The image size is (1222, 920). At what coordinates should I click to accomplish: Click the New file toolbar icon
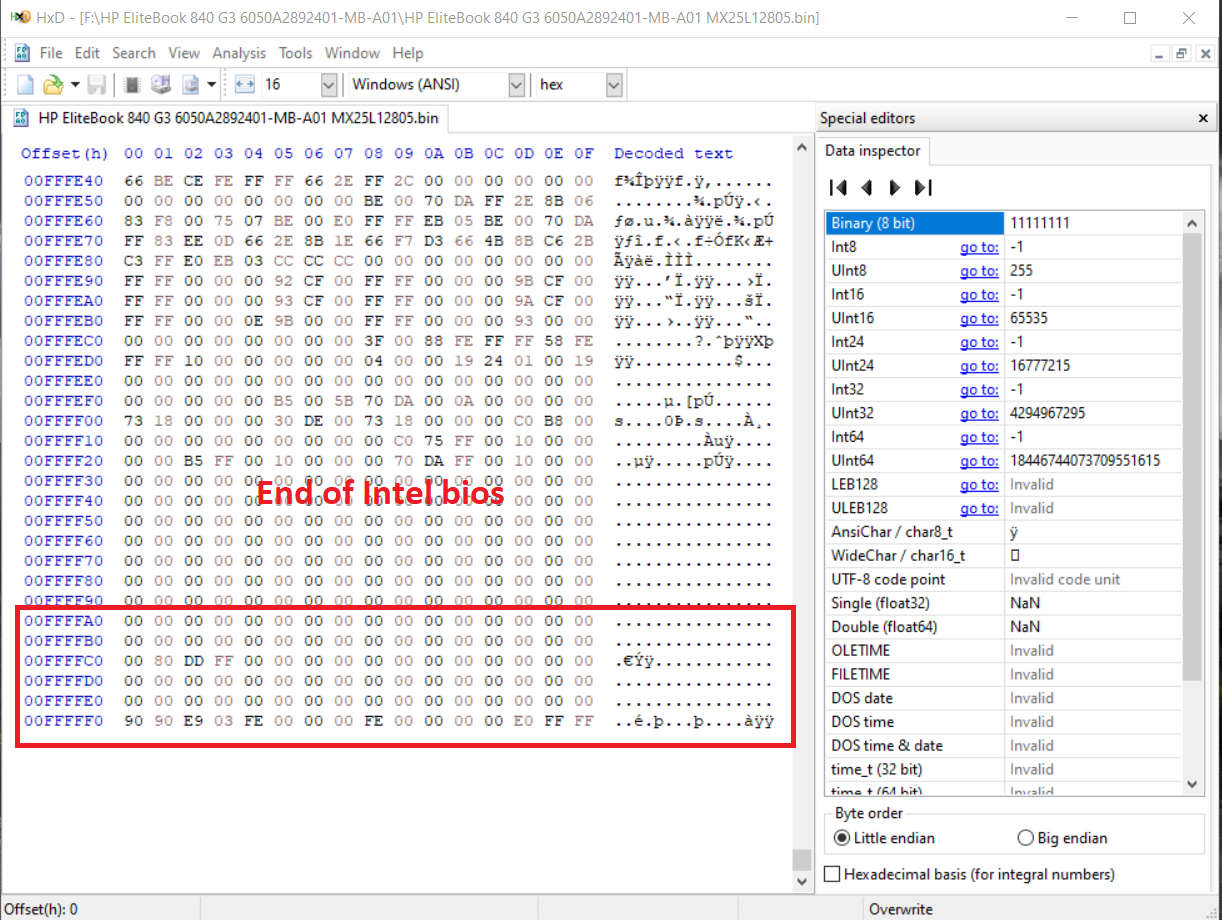[x=26, y=85]
